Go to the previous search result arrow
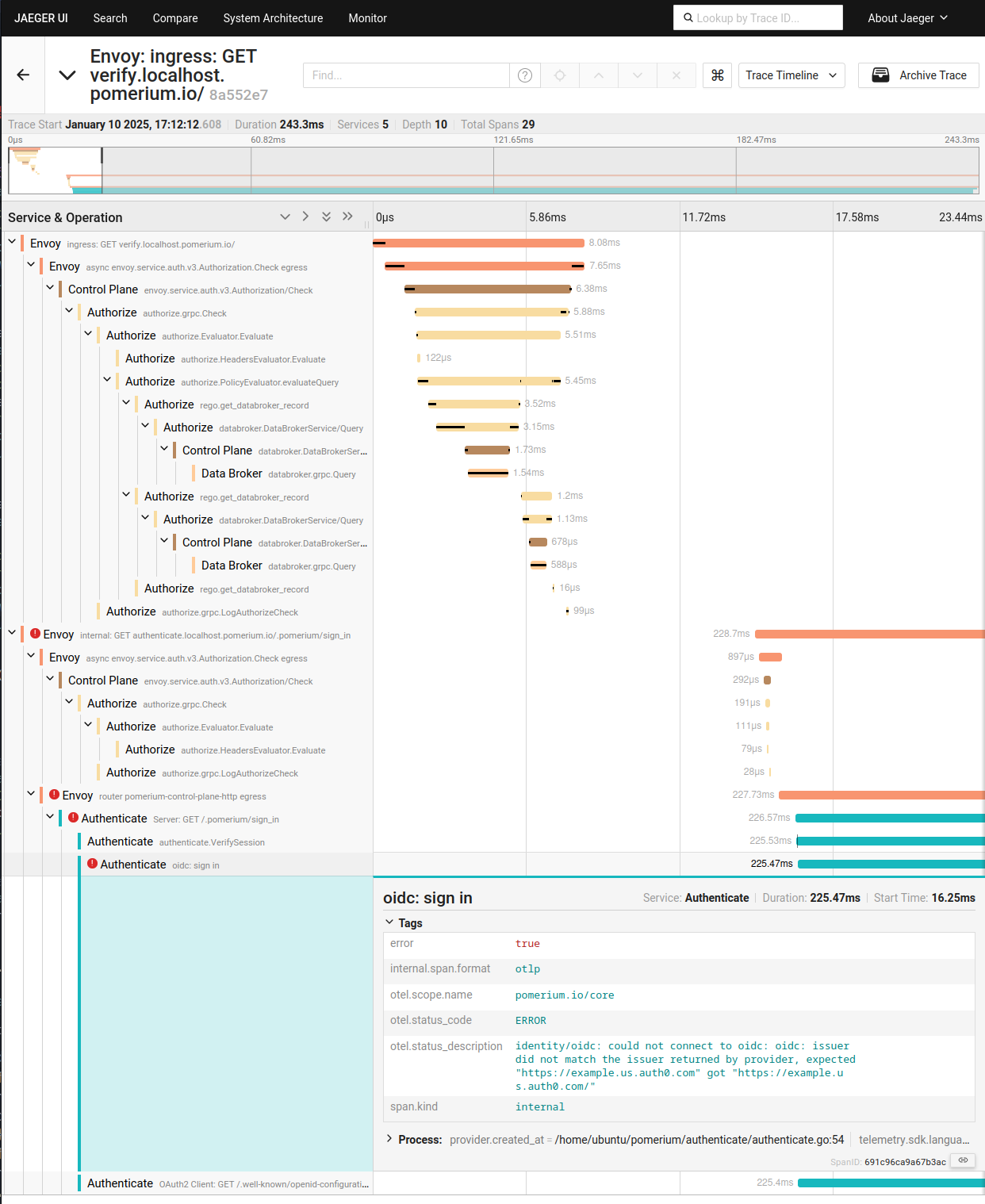The width and height of the screenshot is (985, 1204). (x=599, y=75)
